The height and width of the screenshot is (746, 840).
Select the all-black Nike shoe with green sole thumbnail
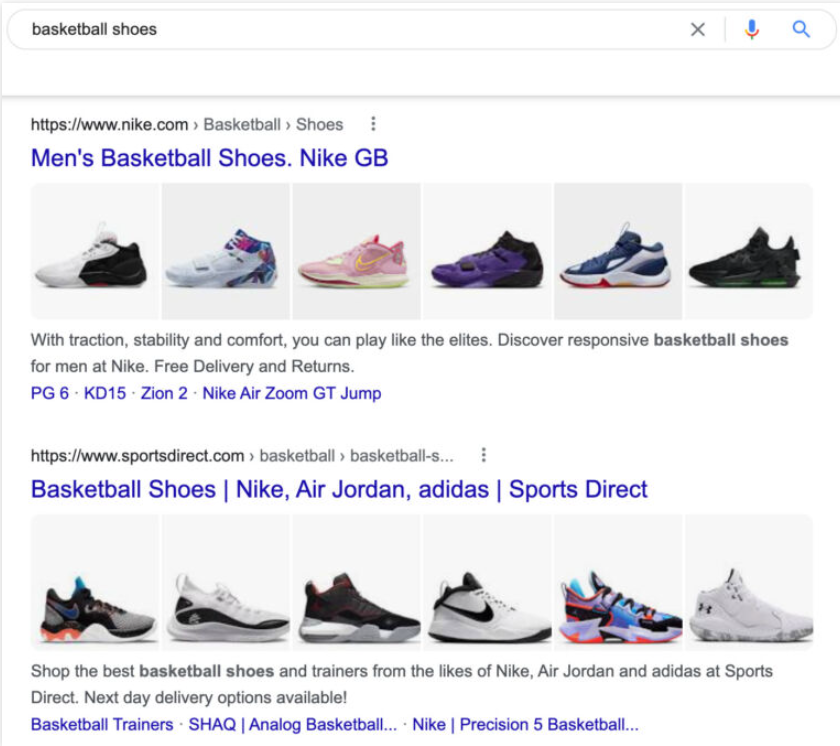coord(749,251)
